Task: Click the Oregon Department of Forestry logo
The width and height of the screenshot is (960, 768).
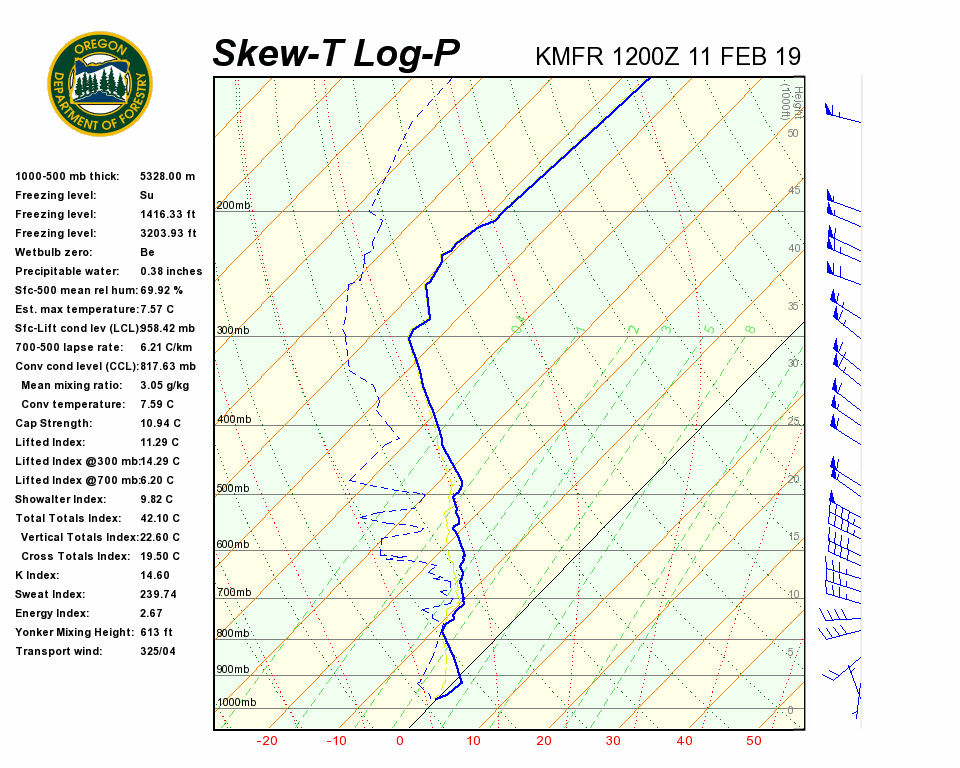Action: pyautogui.click(x=100, y=83)
